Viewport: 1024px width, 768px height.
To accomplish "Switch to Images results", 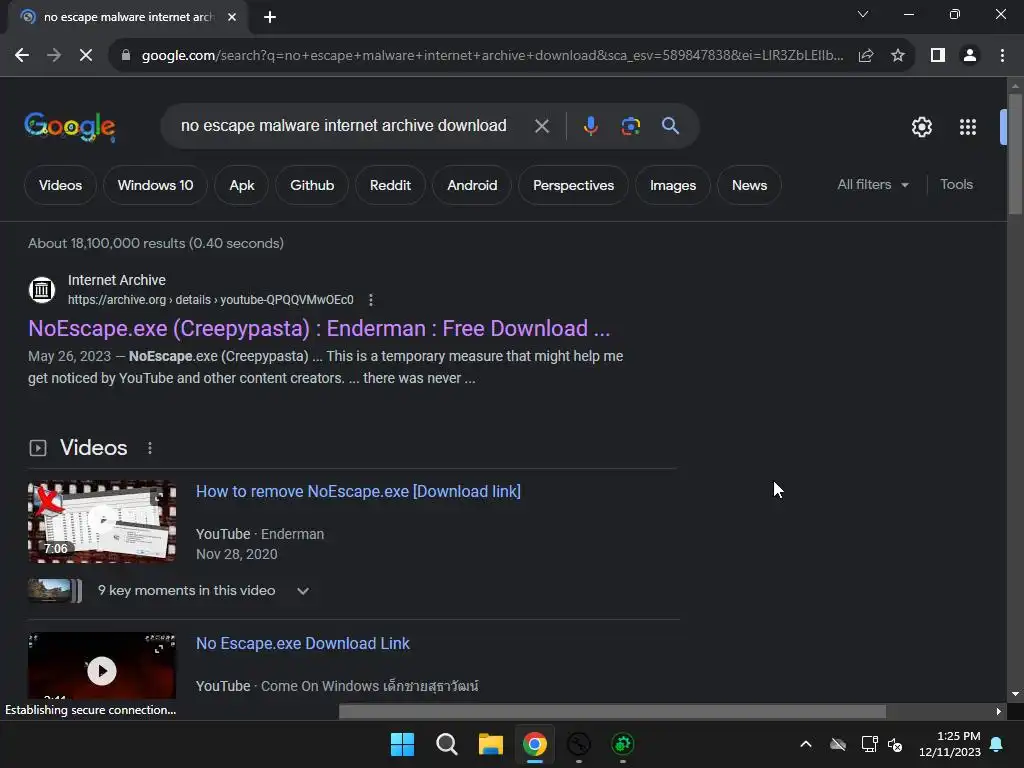I will point(673,185).
